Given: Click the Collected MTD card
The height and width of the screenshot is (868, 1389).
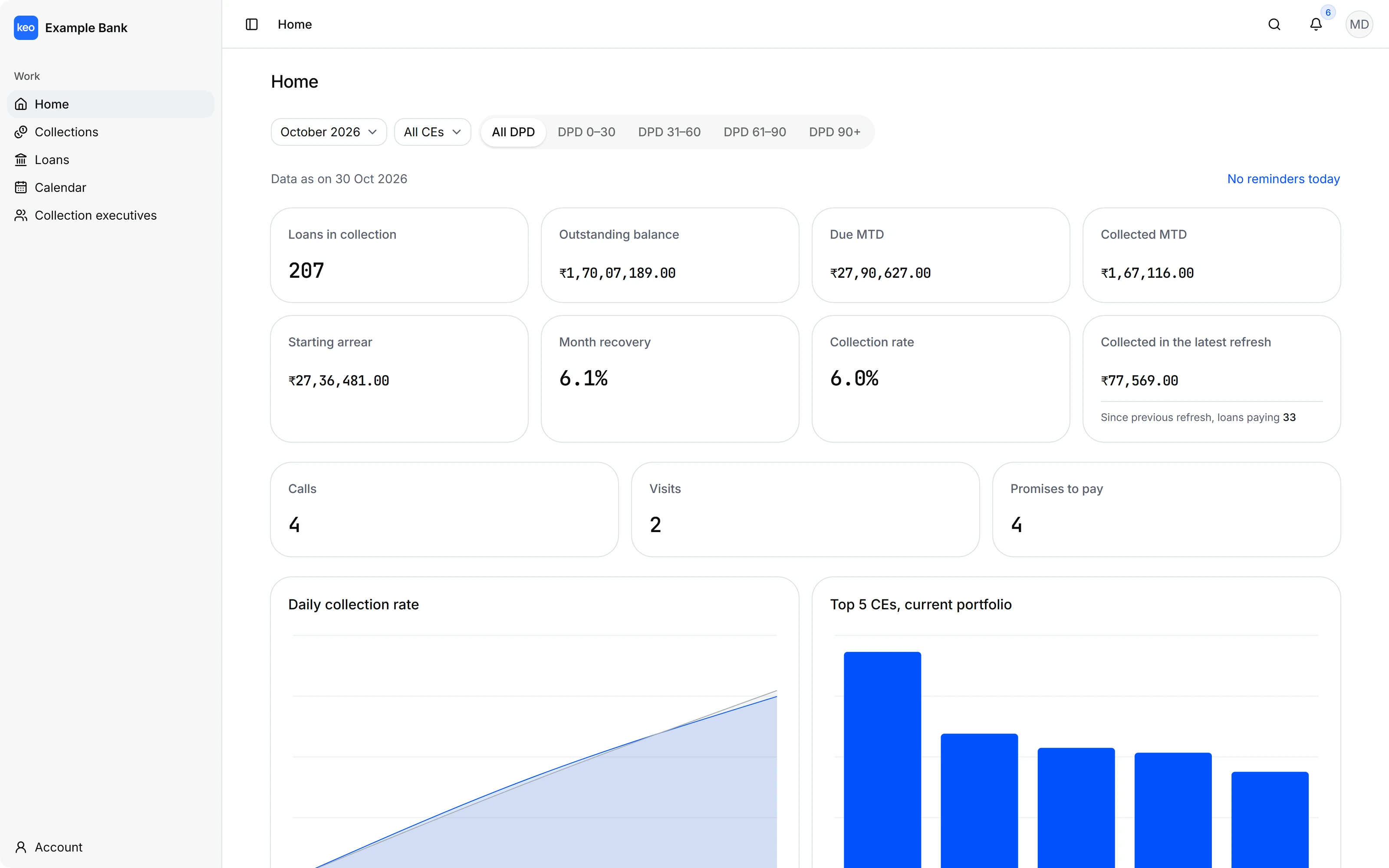Looking at the screenshot, I should tap(1211, 255).
